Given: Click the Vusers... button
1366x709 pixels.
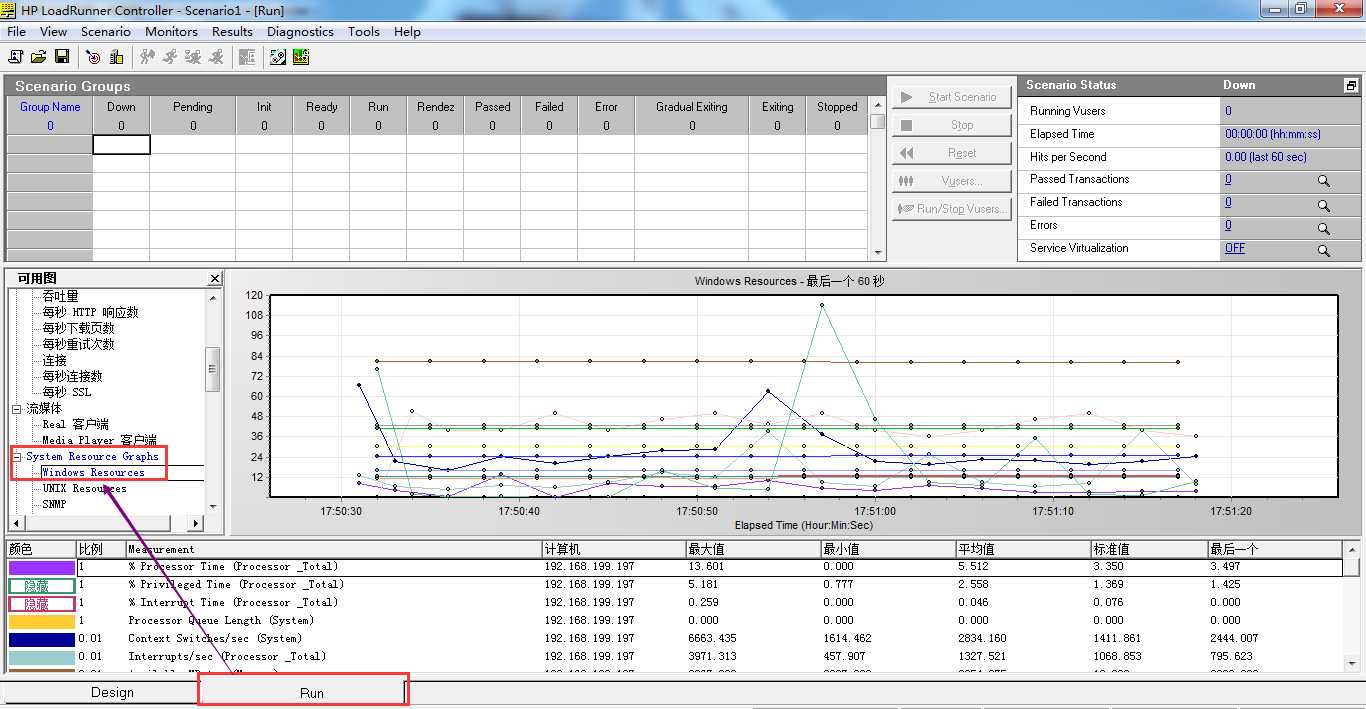Looking at the screenshot, I should click(x=951, y=181).
